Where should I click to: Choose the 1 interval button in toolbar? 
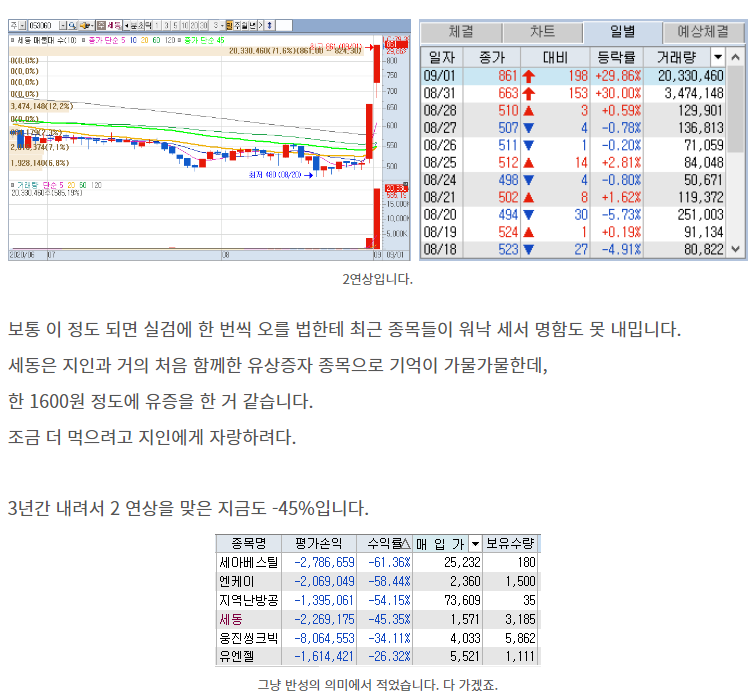pos(157,26)
